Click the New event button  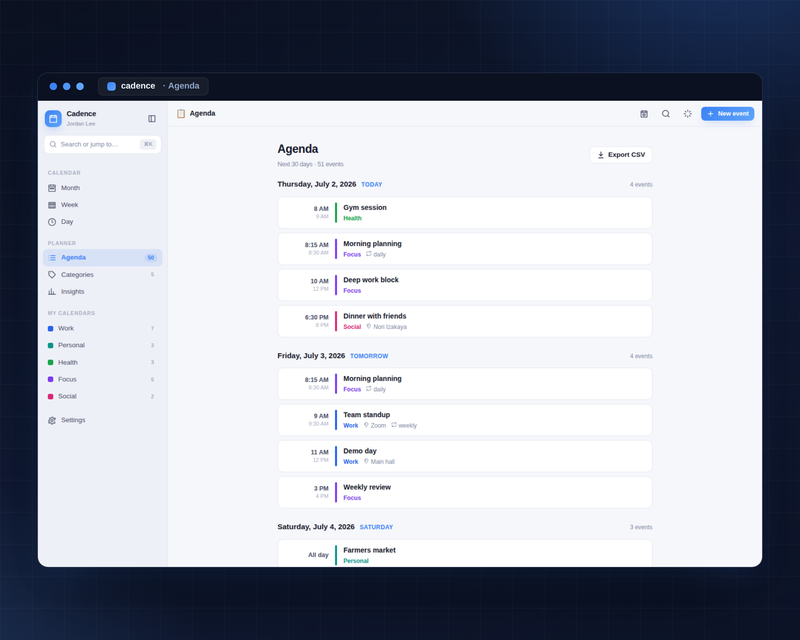pos(728,114)
